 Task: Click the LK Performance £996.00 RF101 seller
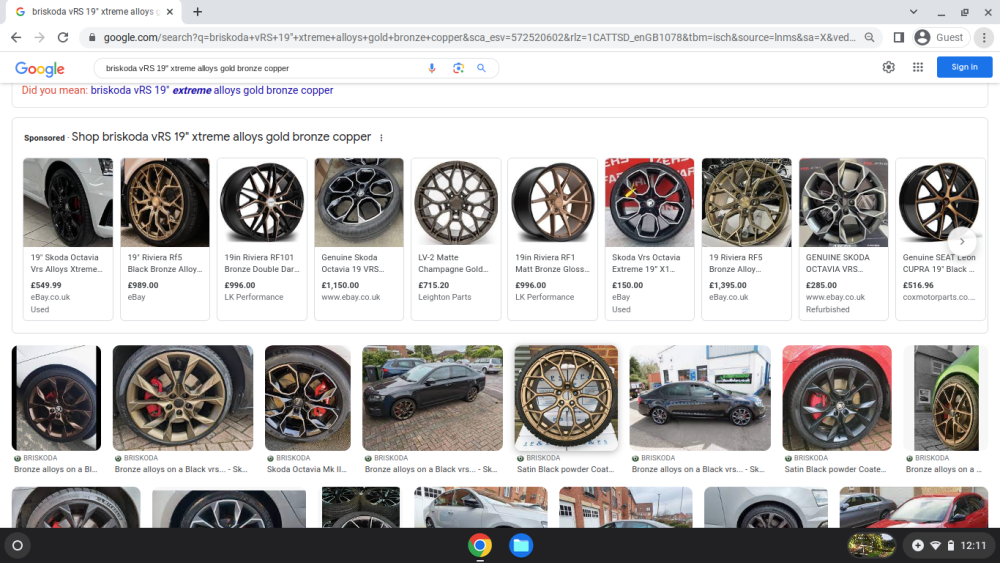coord(254,297)
